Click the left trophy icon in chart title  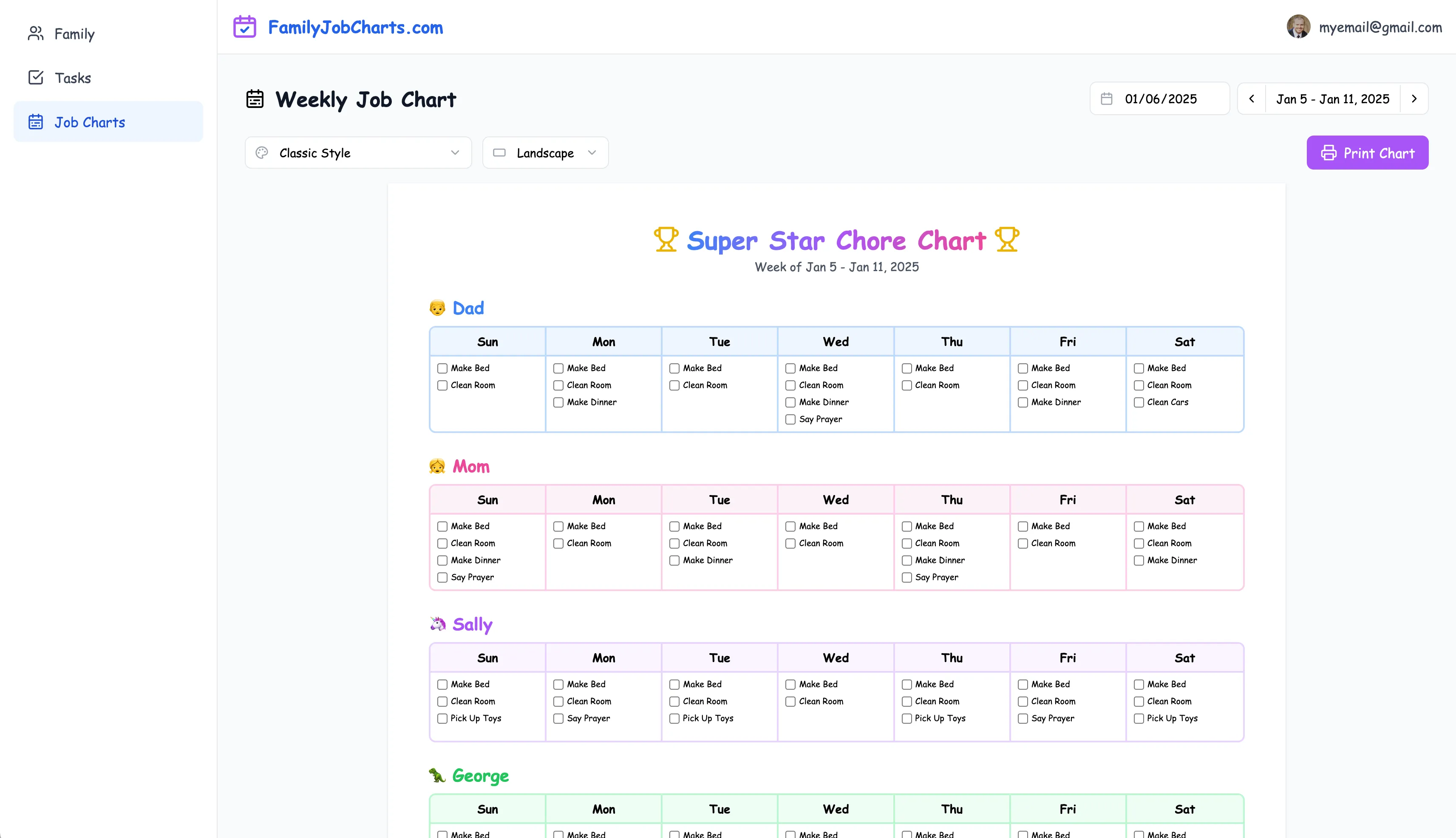(666, 239)
